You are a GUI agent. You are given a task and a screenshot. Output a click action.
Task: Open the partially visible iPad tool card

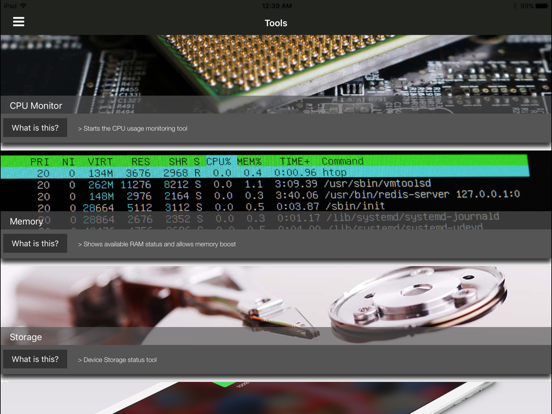(x=276, y=398)
